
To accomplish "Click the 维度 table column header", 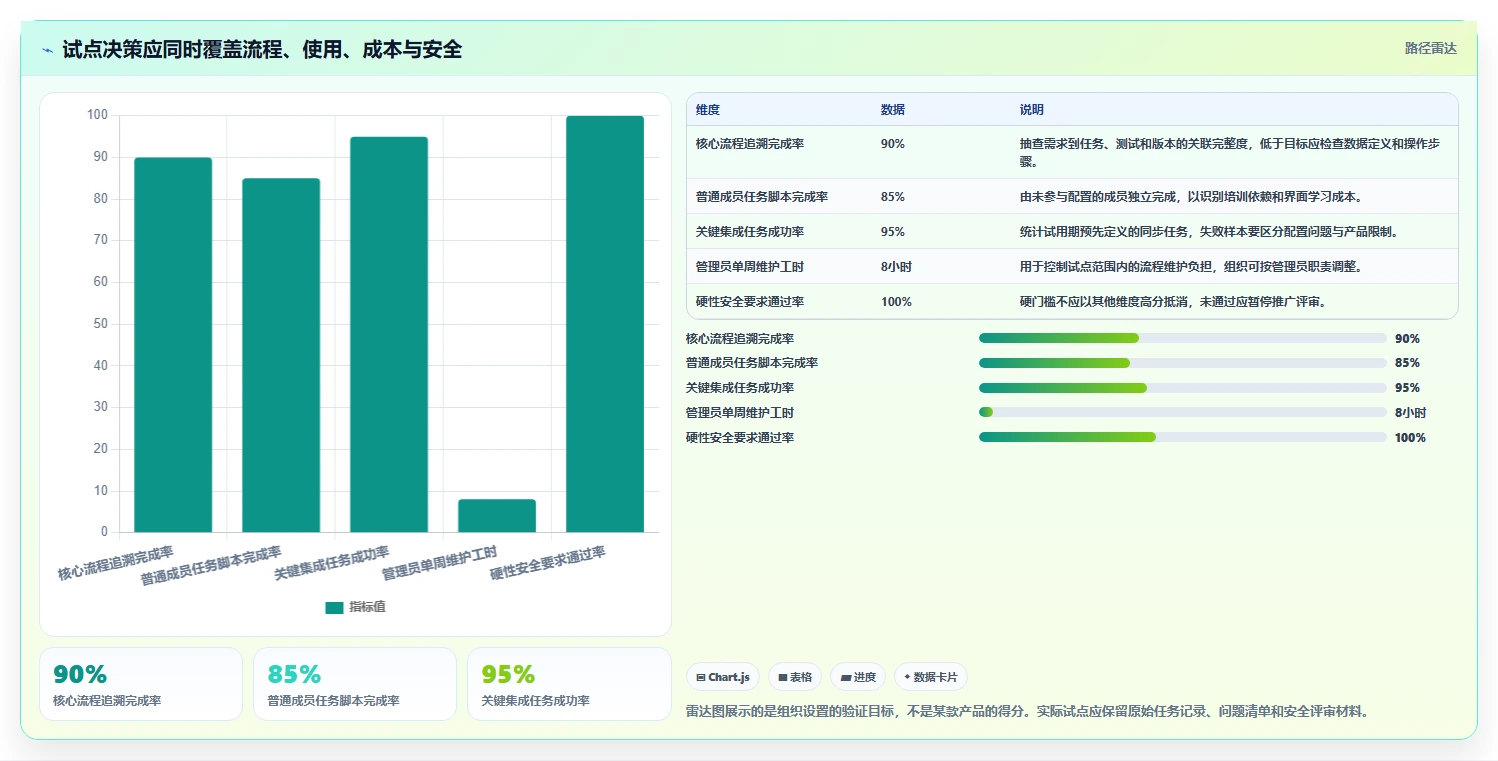I will click(x=708, y=110).
